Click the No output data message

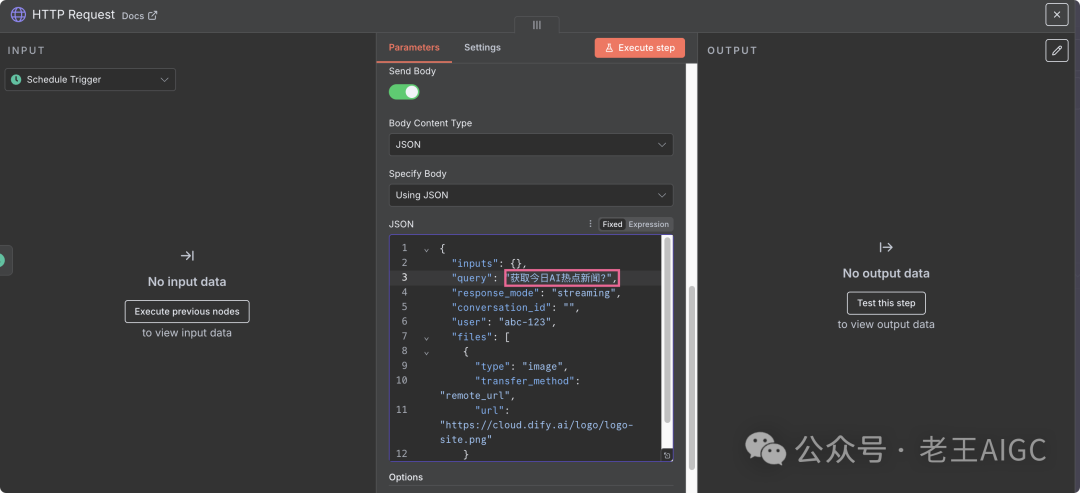(x=886, y=273)
